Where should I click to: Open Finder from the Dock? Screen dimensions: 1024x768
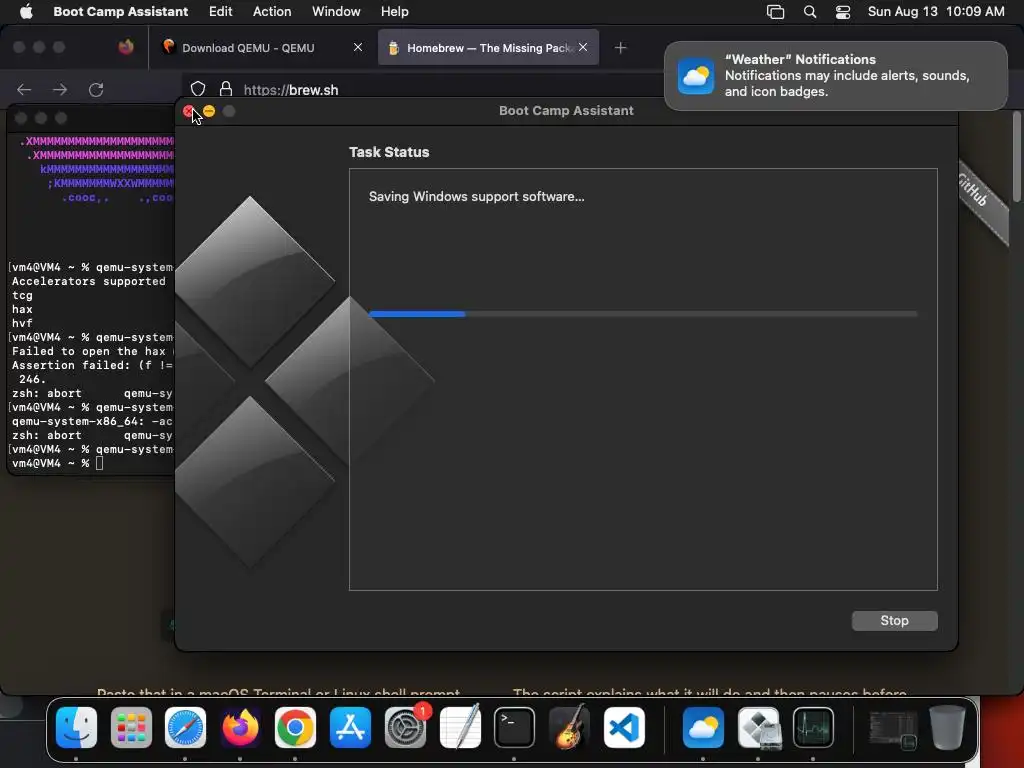click(x=76, y=727)
